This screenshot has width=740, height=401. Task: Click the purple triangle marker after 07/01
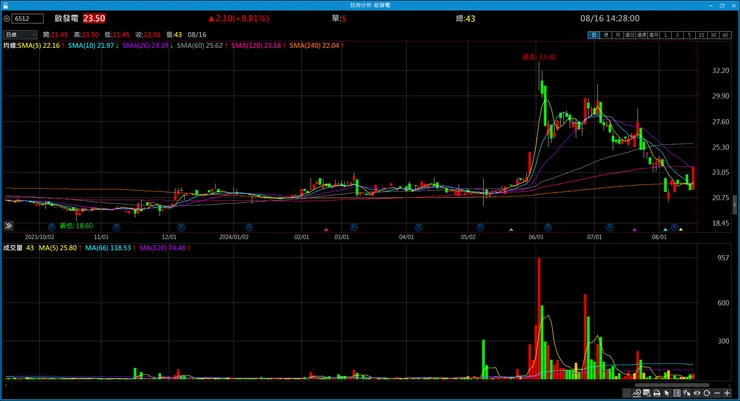[x=634, y=230]
